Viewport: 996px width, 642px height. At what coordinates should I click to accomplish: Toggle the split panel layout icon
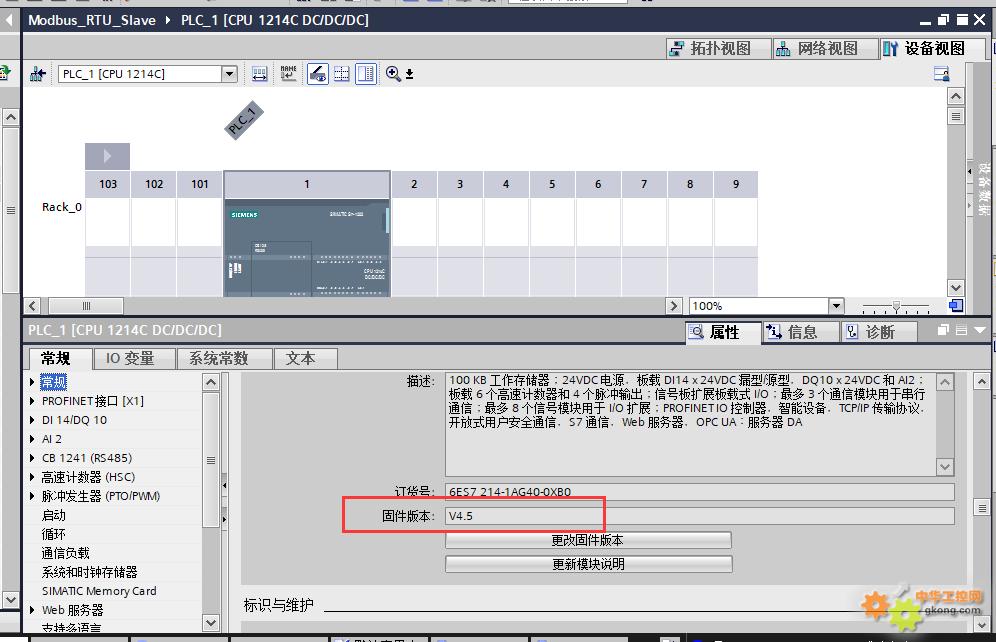pyautogui.click(x=366, y=74)
